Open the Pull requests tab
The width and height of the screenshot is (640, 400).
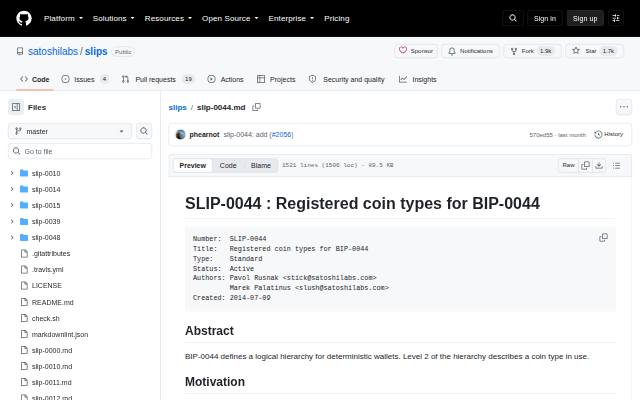pos(157,79)
